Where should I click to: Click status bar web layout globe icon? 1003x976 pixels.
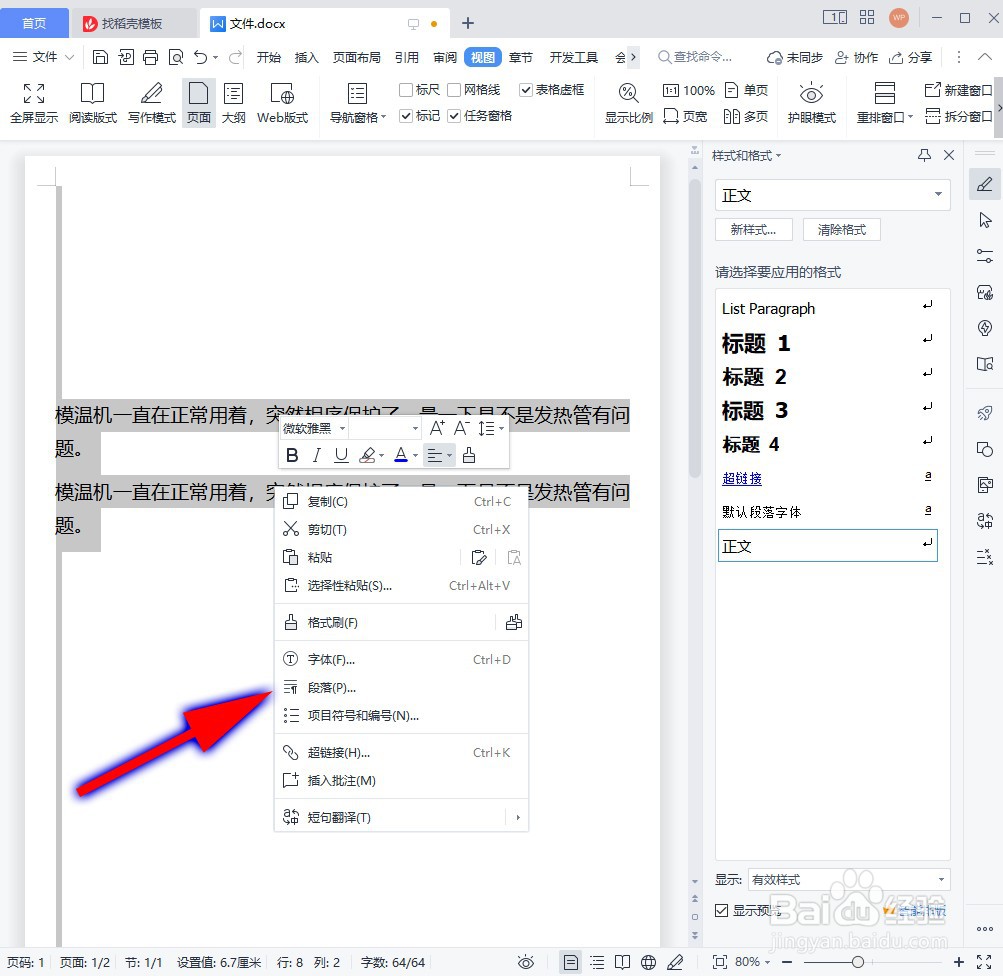[x=649, y=962]
